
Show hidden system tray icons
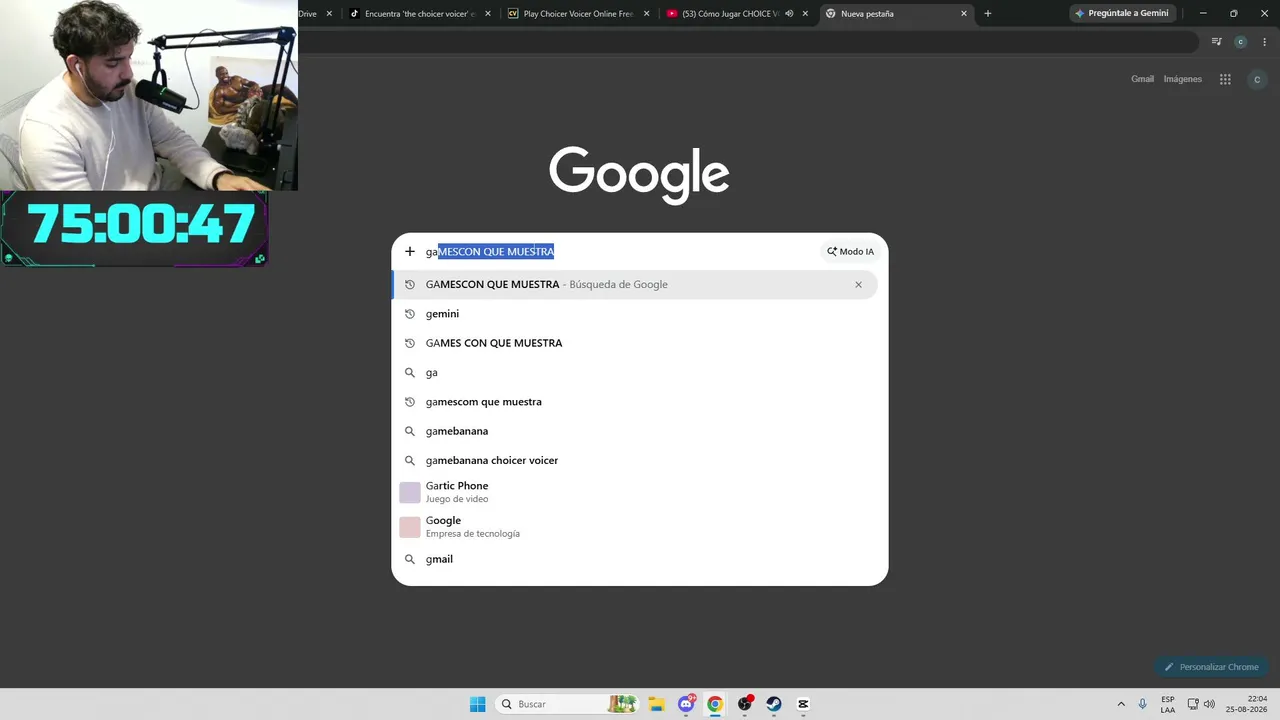(x=1121, y=704)
